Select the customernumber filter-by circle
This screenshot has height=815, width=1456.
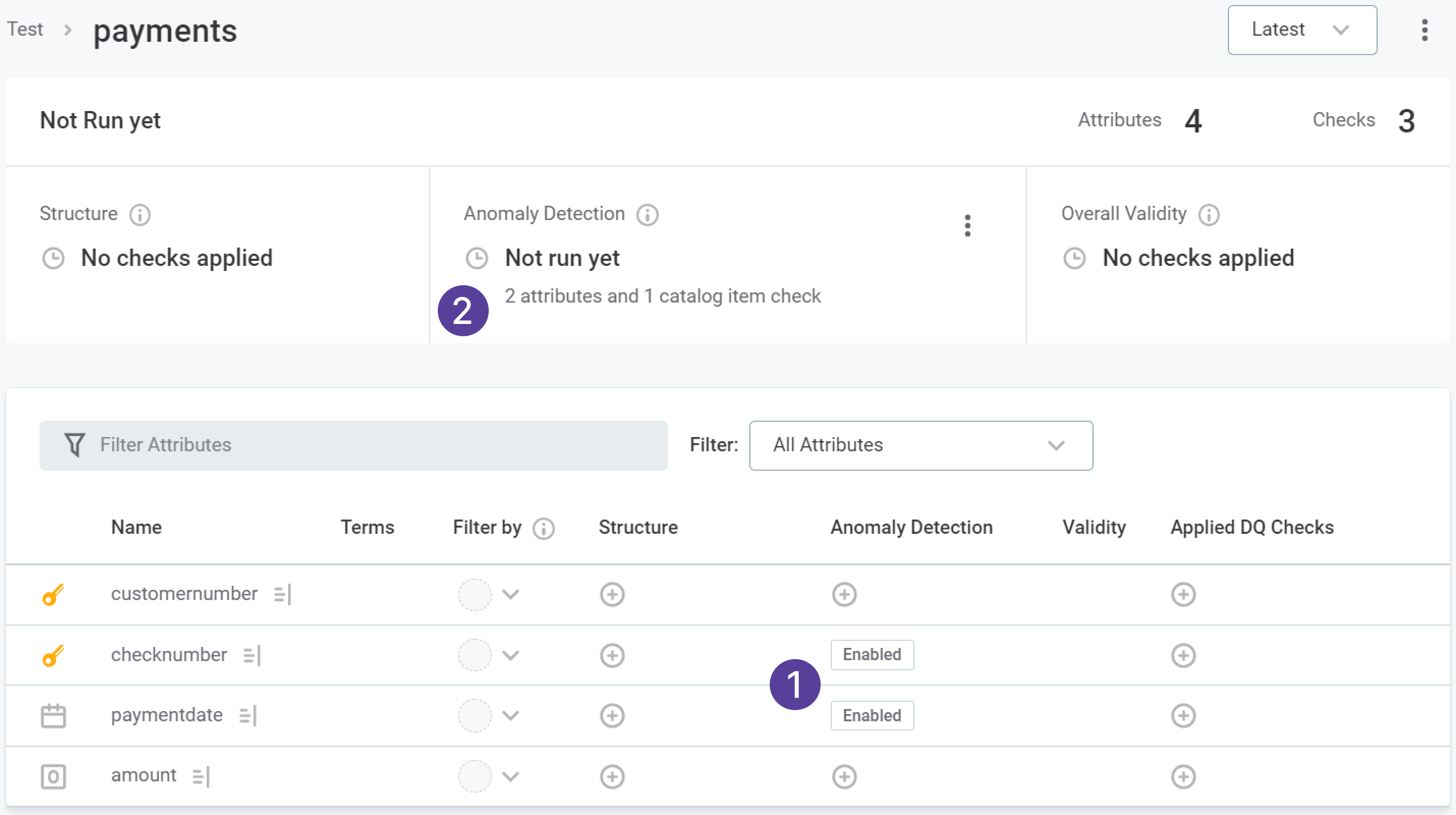click(x=474, y=594)
